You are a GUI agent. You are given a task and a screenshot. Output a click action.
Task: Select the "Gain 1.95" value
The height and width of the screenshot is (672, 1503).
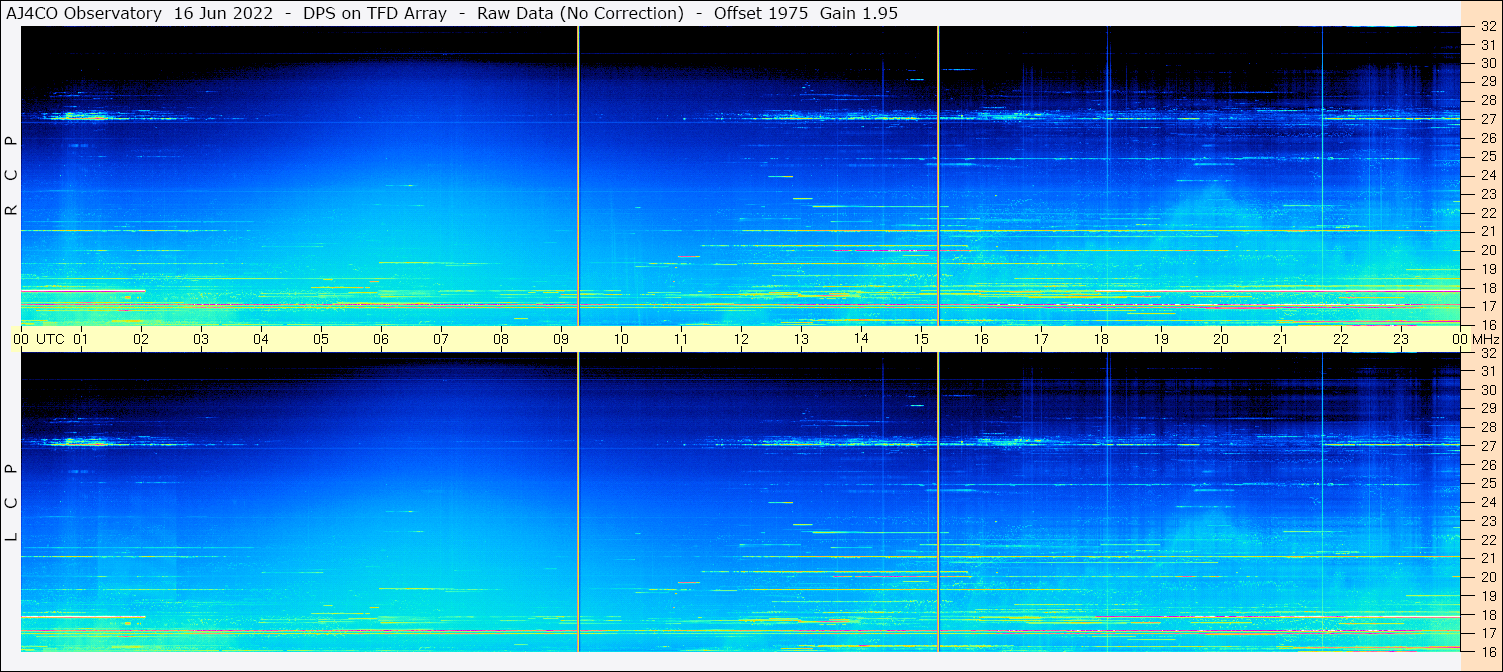pos(858,13)
